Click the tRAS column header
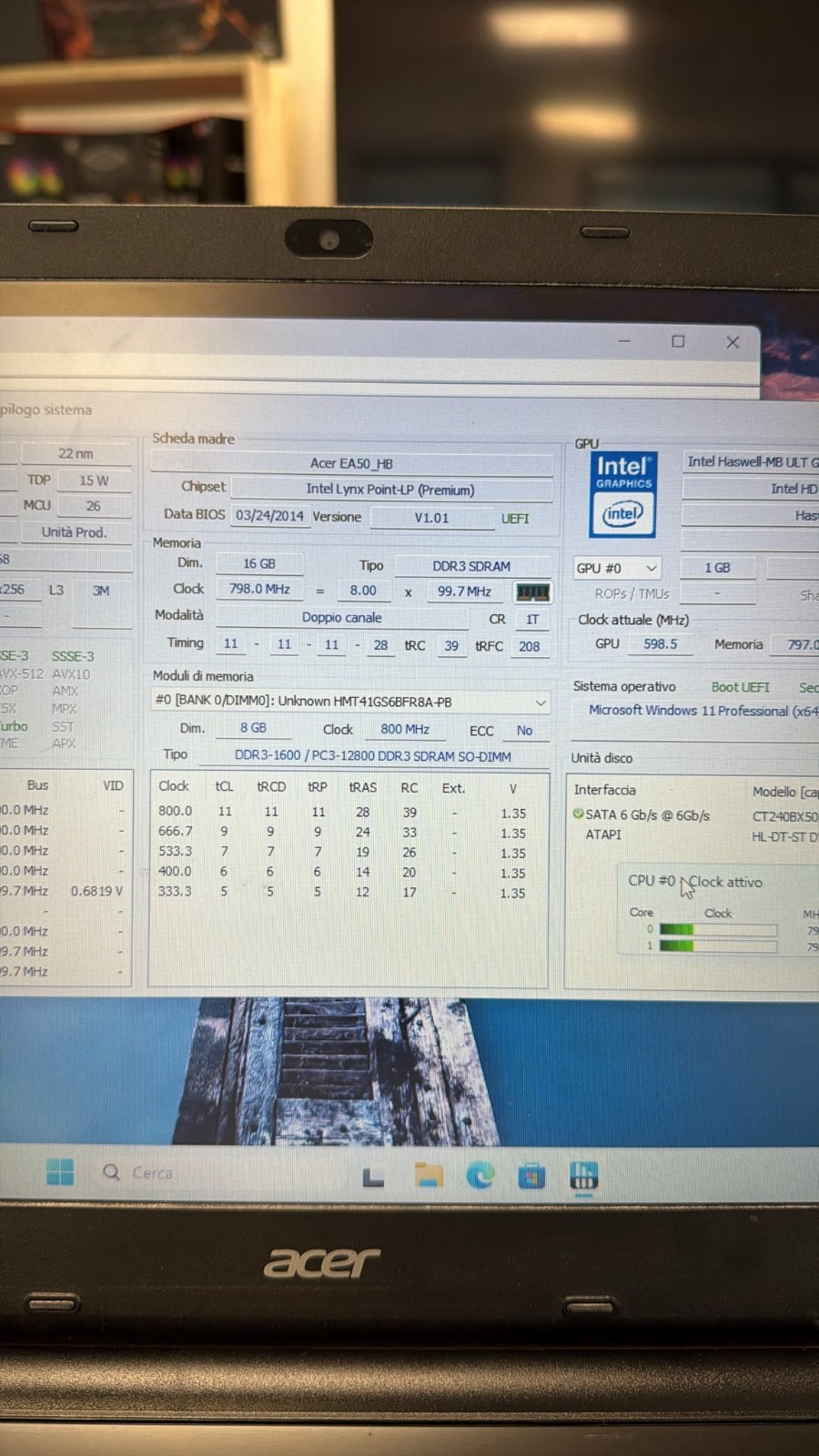Image resolution: width=819 pixels, height=1456 pixels. click(x=362, y=788)
